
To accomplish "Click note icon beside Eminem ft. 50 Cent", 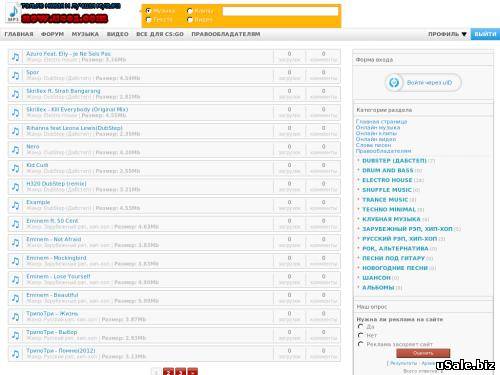I will coord(15,224).
